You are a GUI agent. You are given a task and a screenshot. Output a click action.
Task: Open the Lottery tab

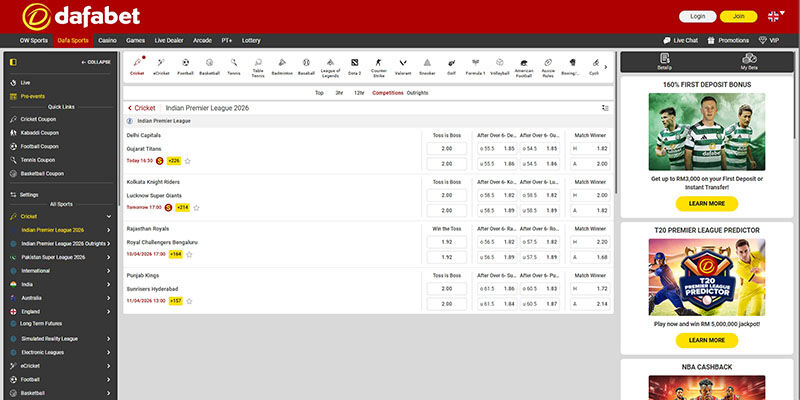(x=251, y=40)
